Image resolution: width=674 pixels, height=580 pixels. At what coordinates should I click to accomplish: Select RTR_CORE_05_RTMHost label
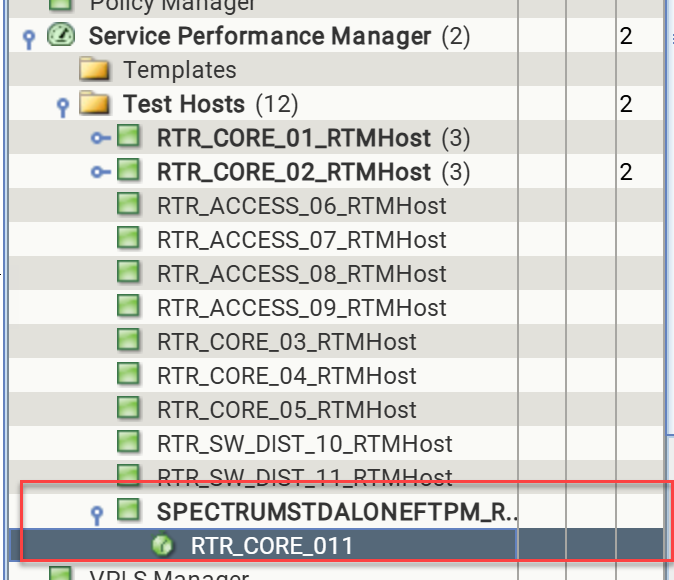[x=287, y=410]
